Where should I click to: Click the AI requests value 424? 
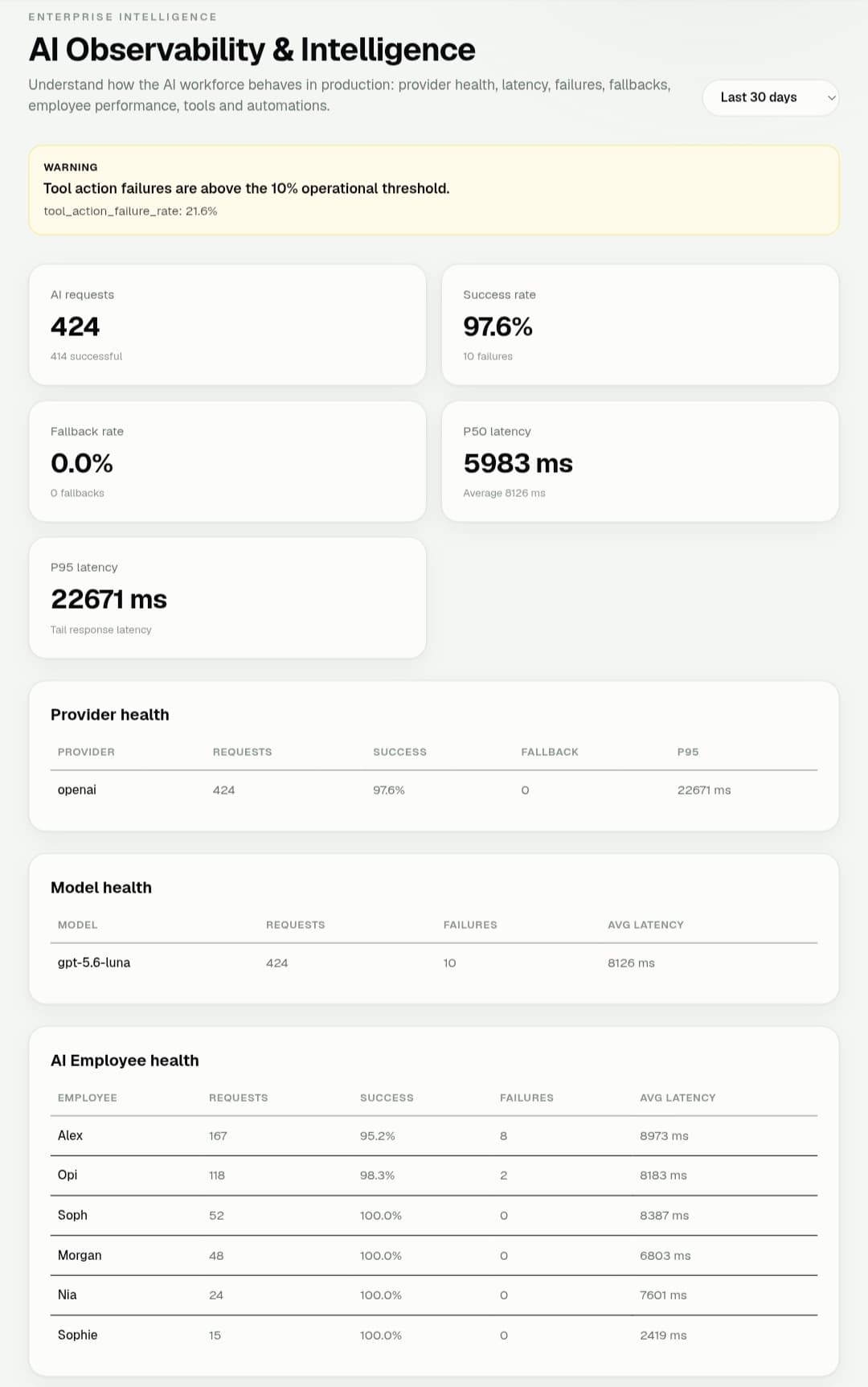point(76,326)
